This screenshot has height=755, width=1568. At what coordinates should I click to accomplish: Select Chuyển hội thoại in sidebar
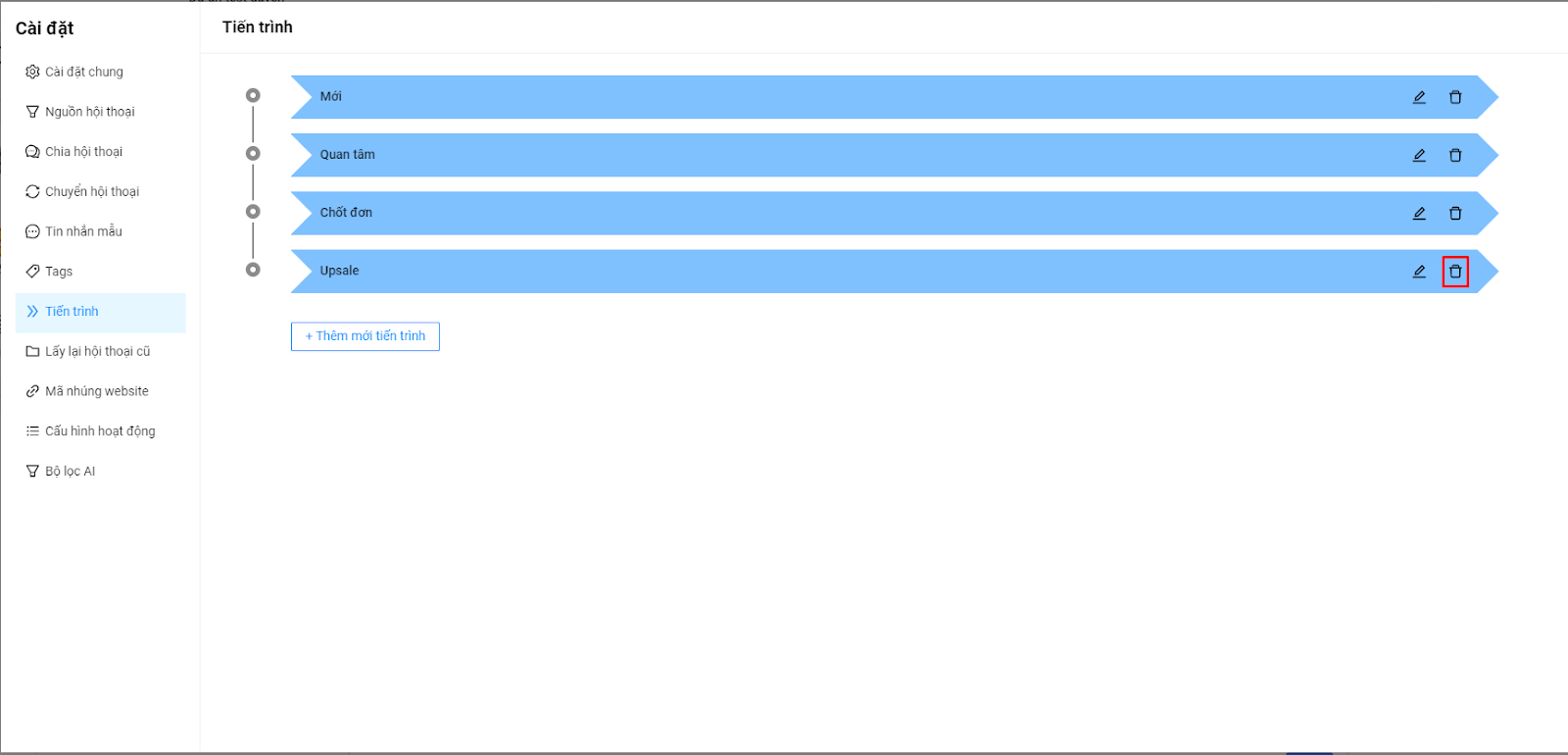(92, 192)
